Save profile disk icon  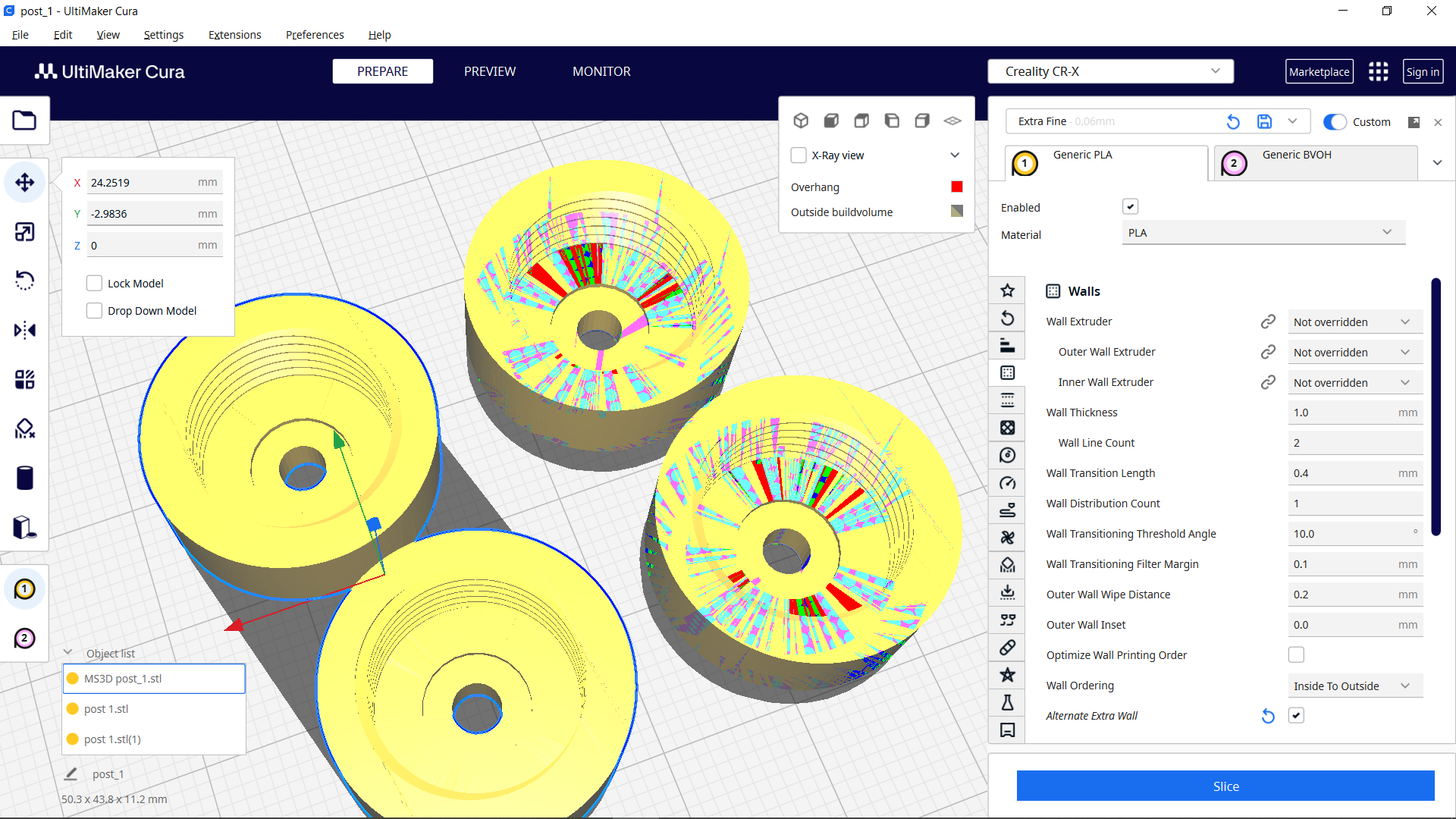pos(1264,121)
